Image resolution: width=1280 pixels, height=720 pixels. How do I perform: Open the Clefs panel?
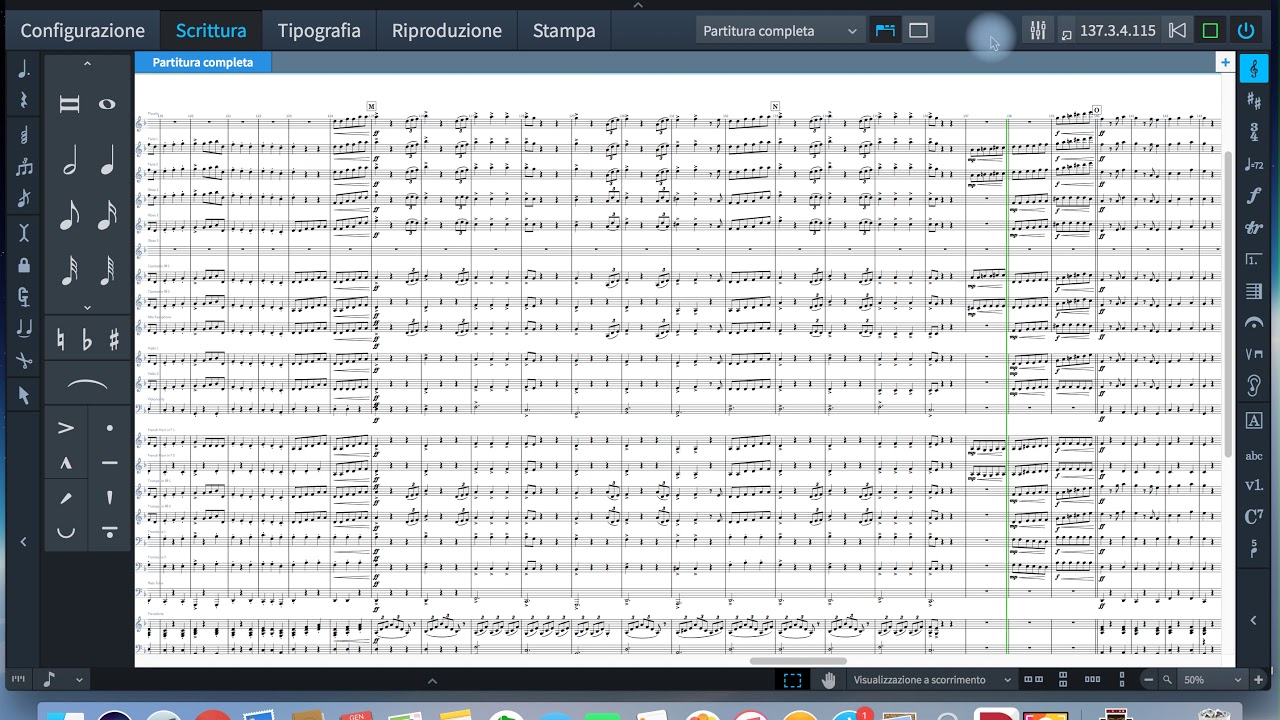pos(1254,69)
